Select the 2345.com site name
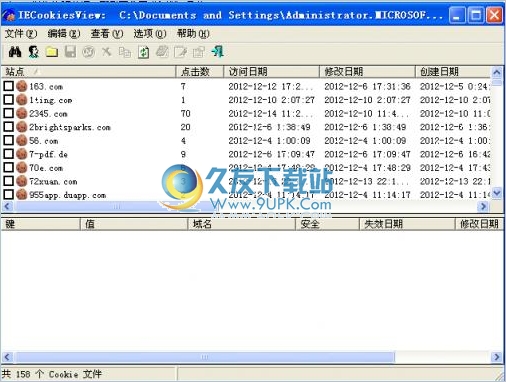 coord(48,114)
